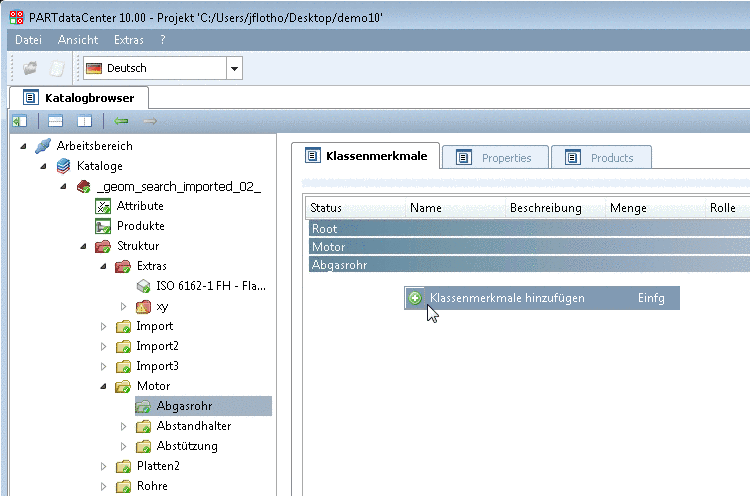This screenshot has height=496, width=750.
Task: Open the Deutsch language dropdown arrow
Action: coord(234,68)
